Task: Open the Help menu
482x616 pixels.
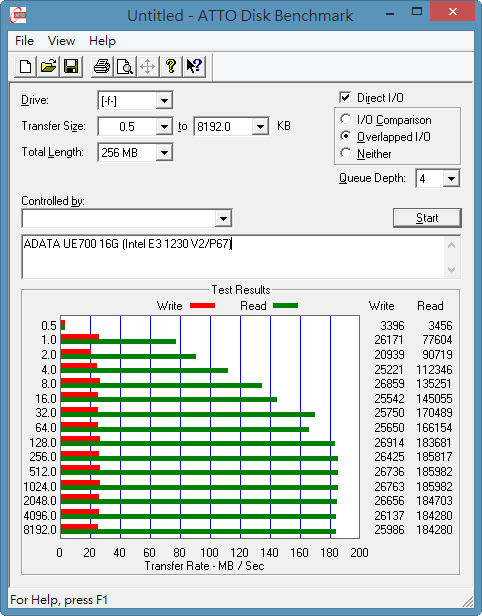Action: coord(103,41)
